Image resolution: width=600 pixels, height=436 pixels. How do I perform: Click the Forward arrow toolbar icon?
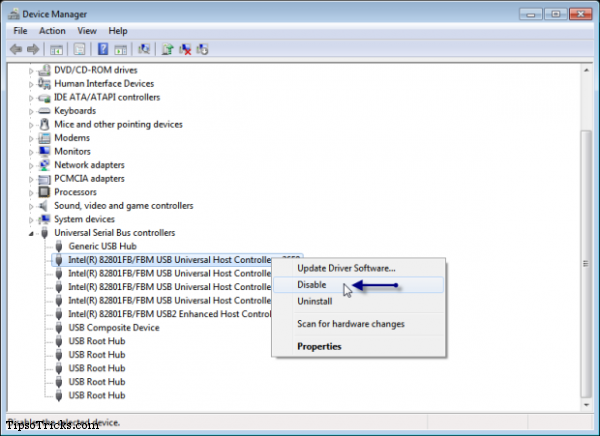tap(33, 49)
